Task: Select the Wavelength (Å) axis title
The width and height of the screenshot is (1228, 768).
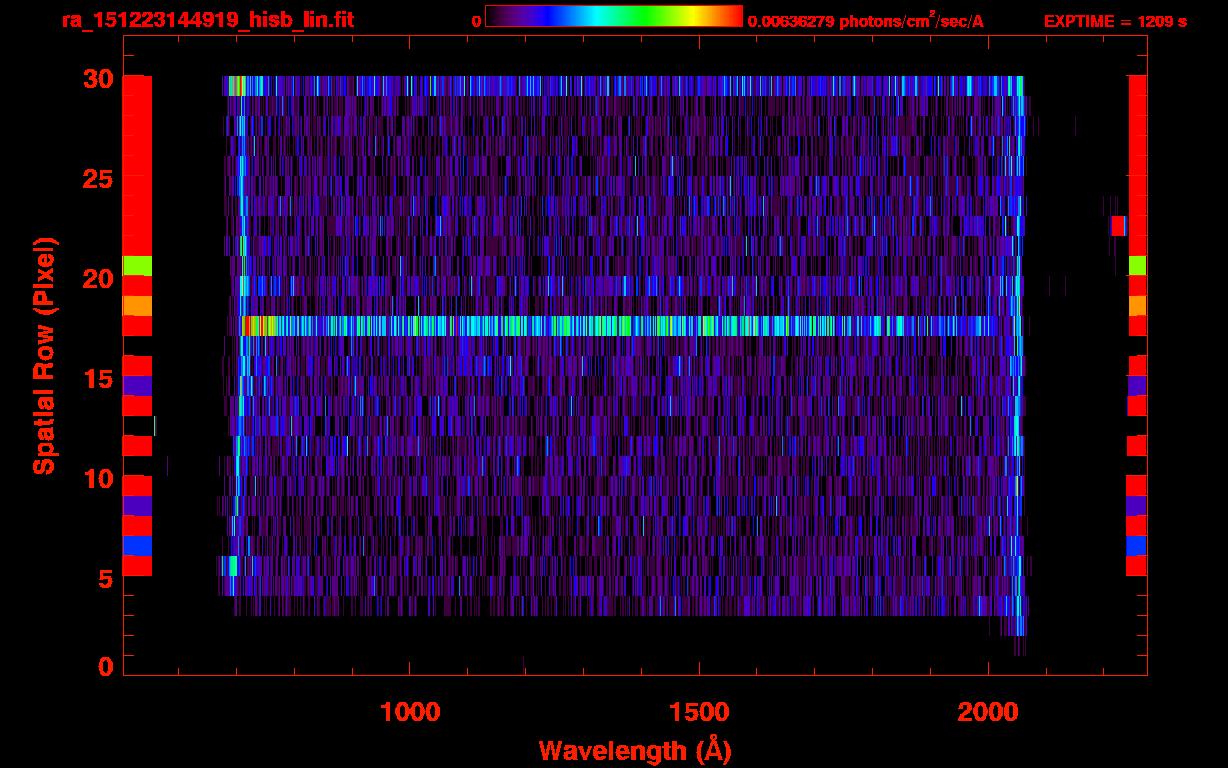Action: (x=635, y=750)
